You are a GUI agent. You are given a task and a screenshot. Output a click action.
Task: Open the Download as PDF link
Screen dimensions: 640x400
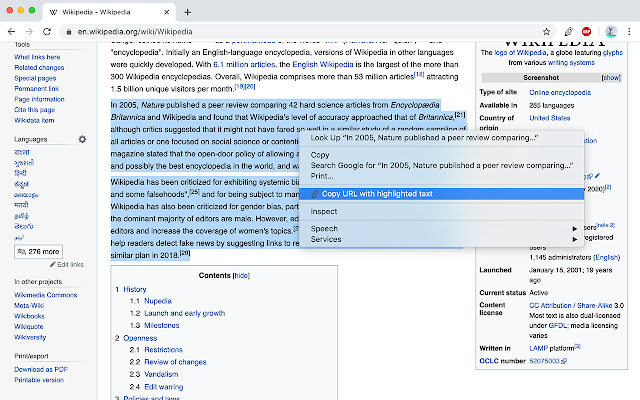[x=41, y=369]
